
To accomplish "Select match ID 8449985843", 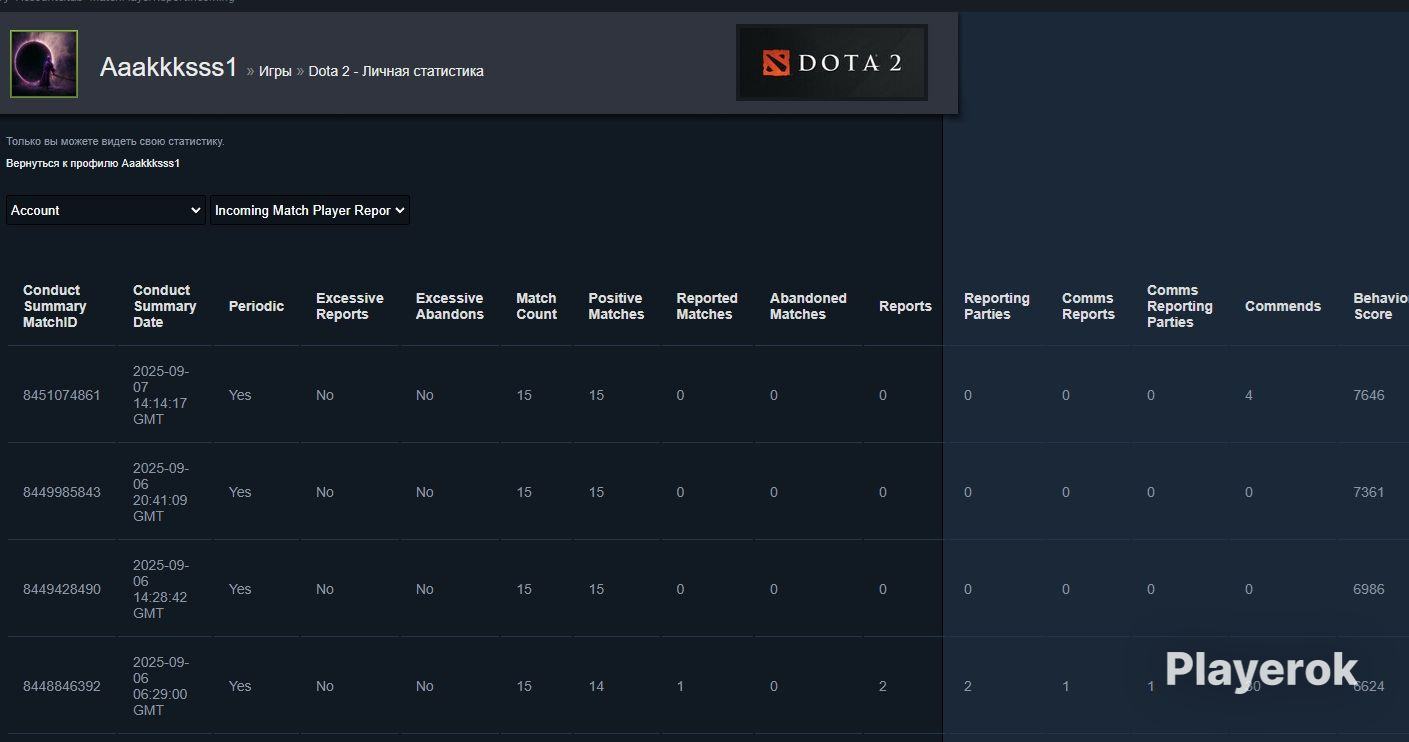I will (x=62, y=492).
